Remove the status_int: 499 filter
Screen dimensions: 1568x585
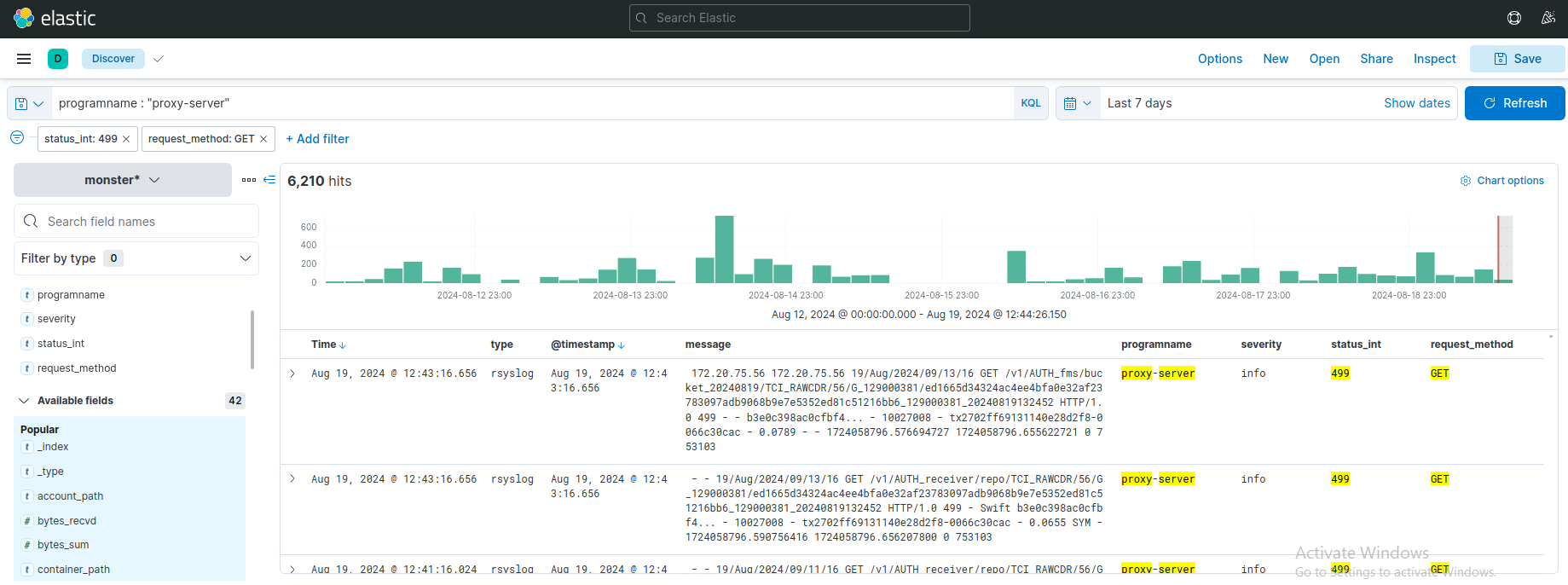pos(126,139)
